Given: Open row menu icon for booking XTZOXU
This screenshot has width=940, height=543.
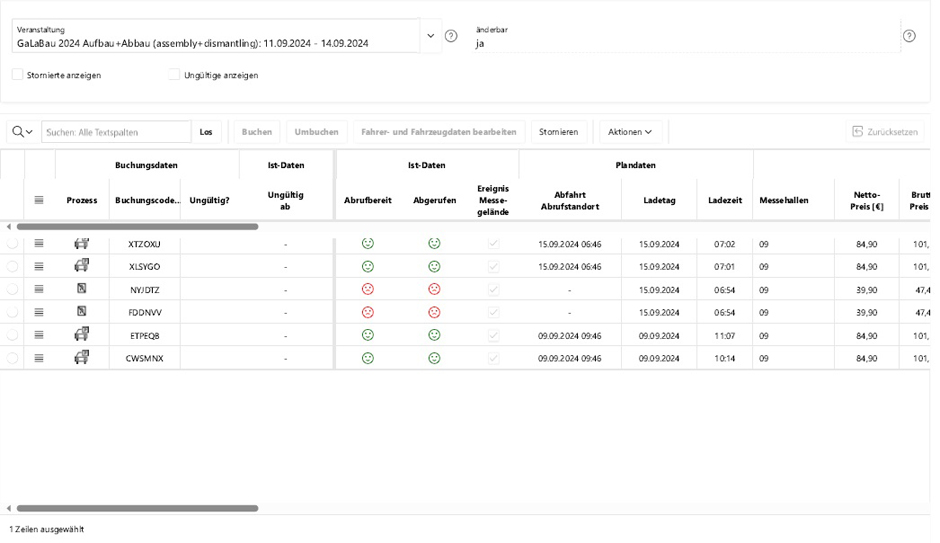Looking at the screenshot, I should point(39,244).
